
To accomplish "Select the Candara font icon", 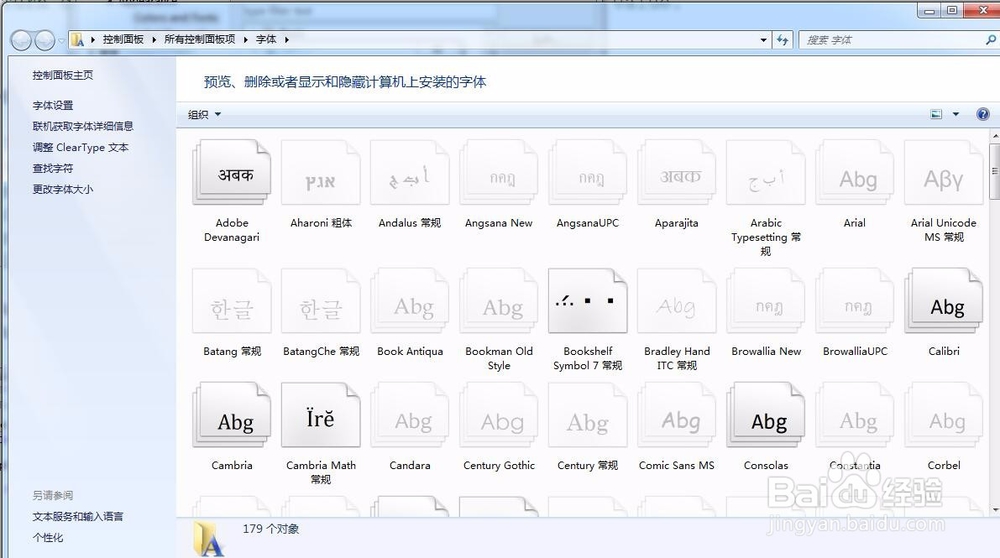I will (x=409, y=415).
